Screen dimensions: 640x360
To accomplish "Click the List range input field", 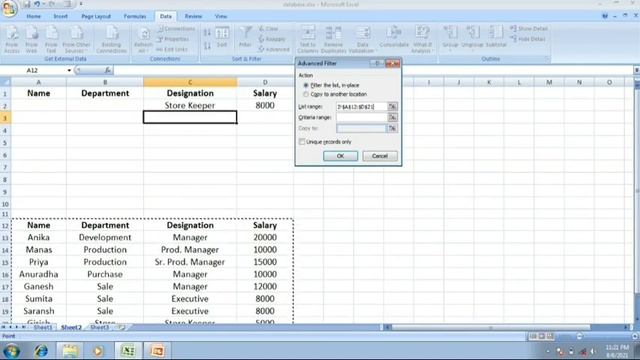I will click(x=361, y=107).
